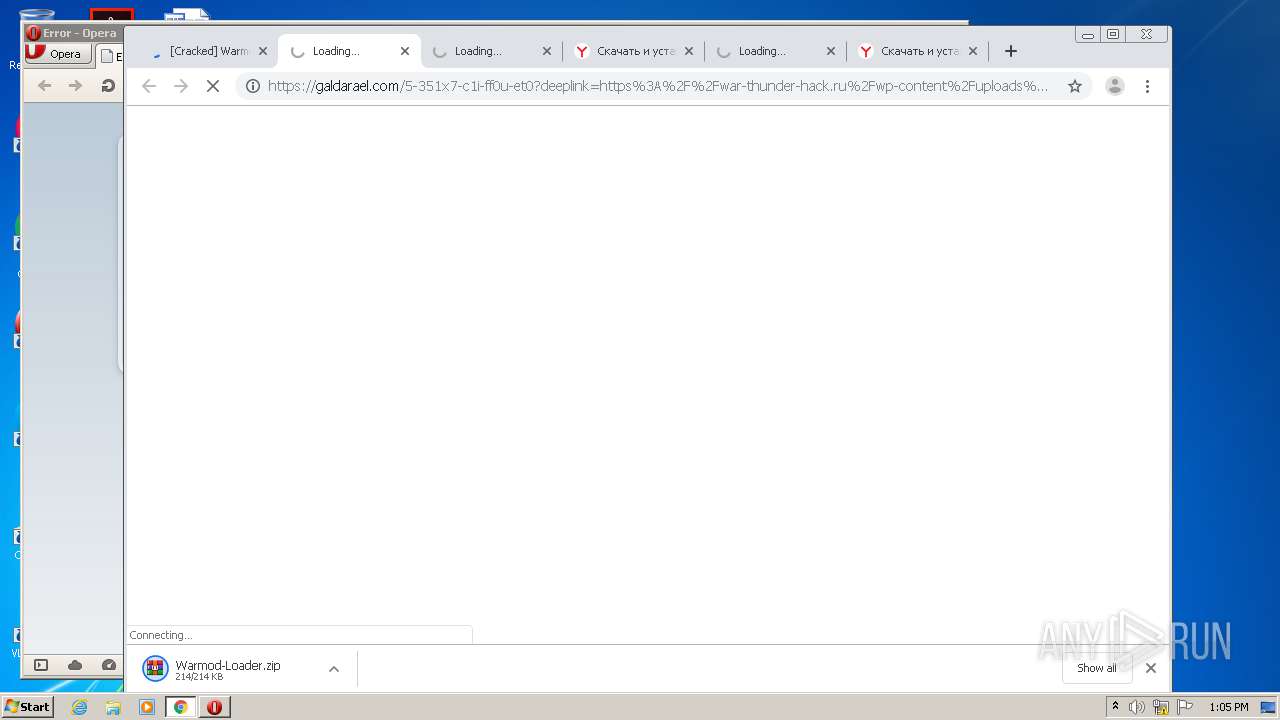Open the Opera menu button

58,54
